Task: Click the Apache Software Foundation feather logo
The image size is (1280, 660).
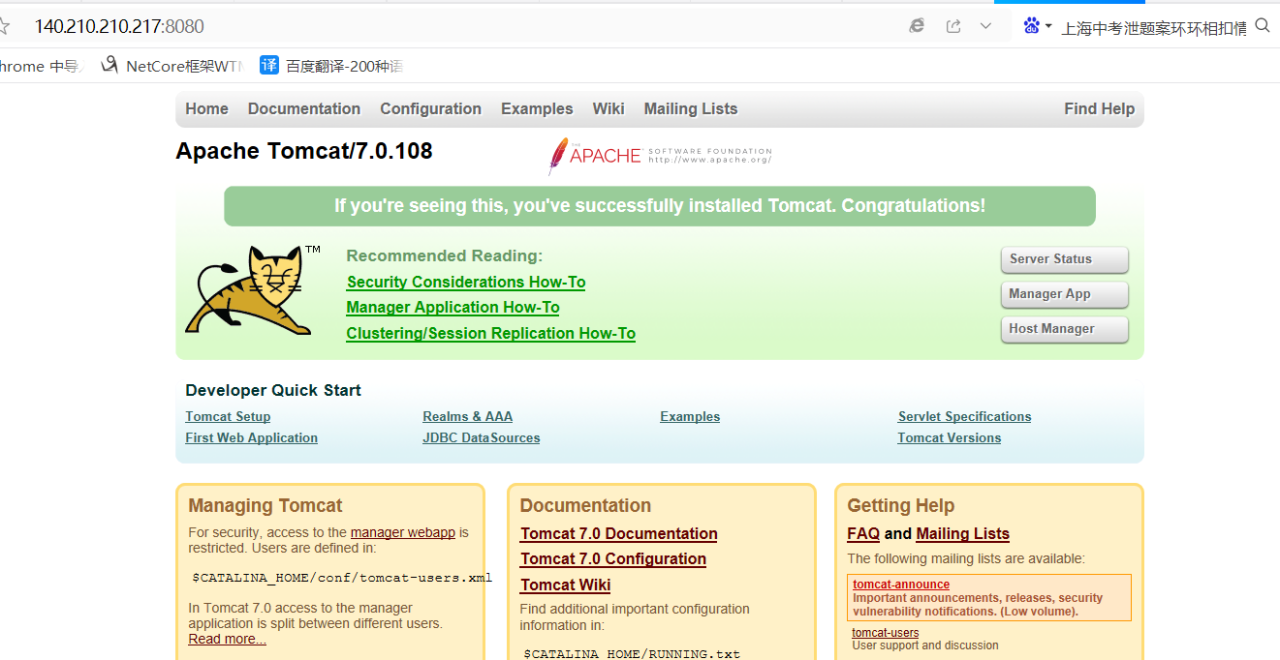Action: pos(660,156)
